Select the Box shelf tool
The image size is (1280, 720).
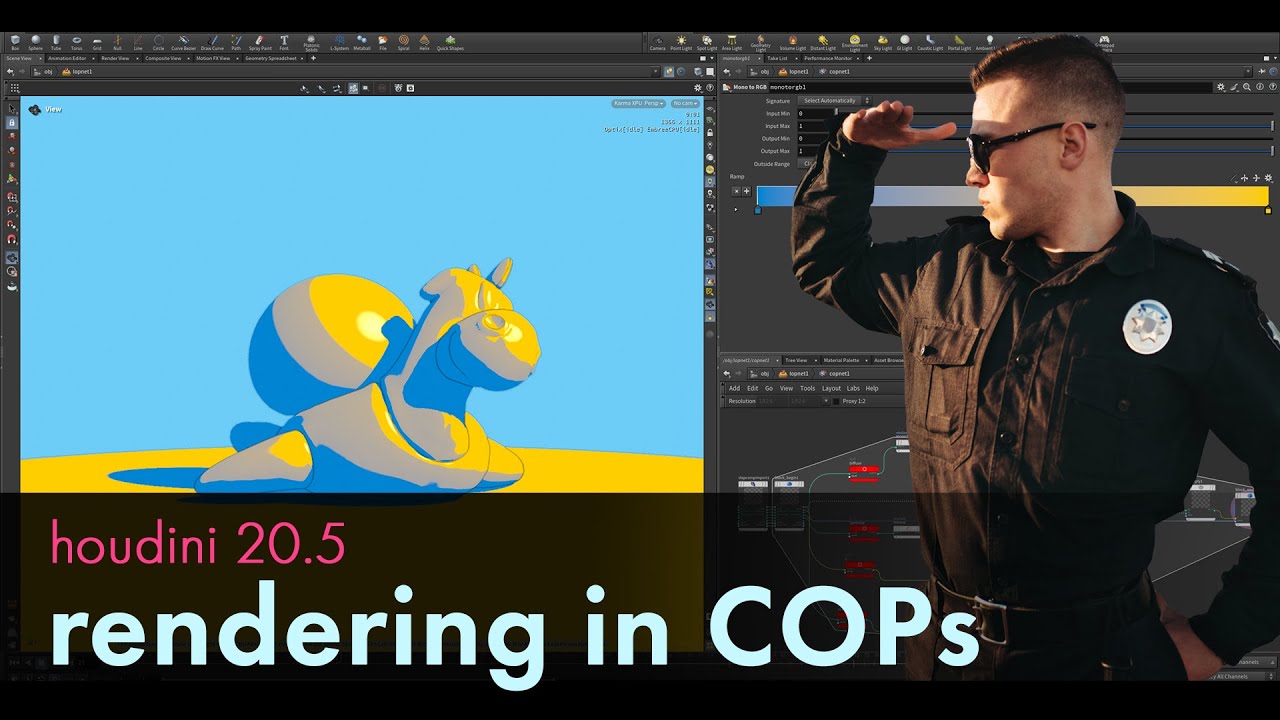coord(15,42)
